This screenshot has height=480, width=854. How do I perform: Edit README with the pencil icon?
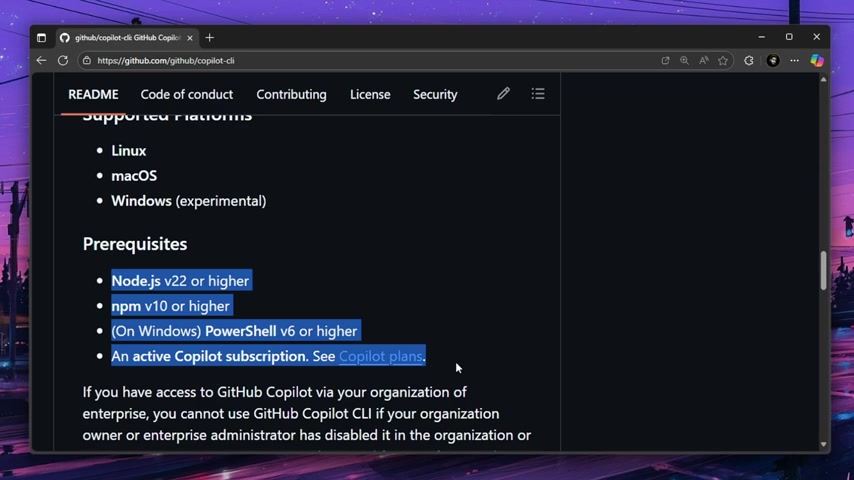pos(503,94)
